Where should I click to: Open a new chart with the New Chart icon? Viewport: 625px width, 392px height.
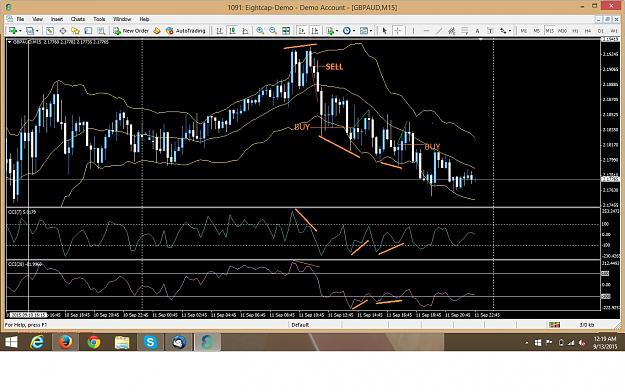13,31
